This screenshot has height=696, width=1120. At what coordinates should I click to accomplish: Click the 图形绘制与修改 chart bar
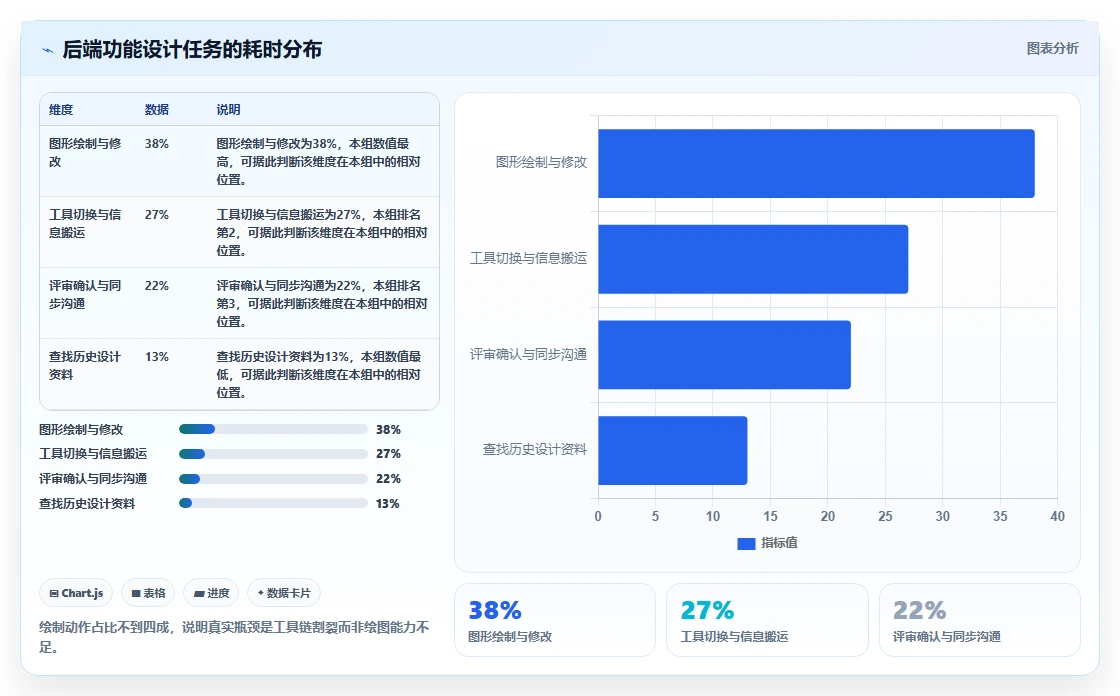pos(816,164)
